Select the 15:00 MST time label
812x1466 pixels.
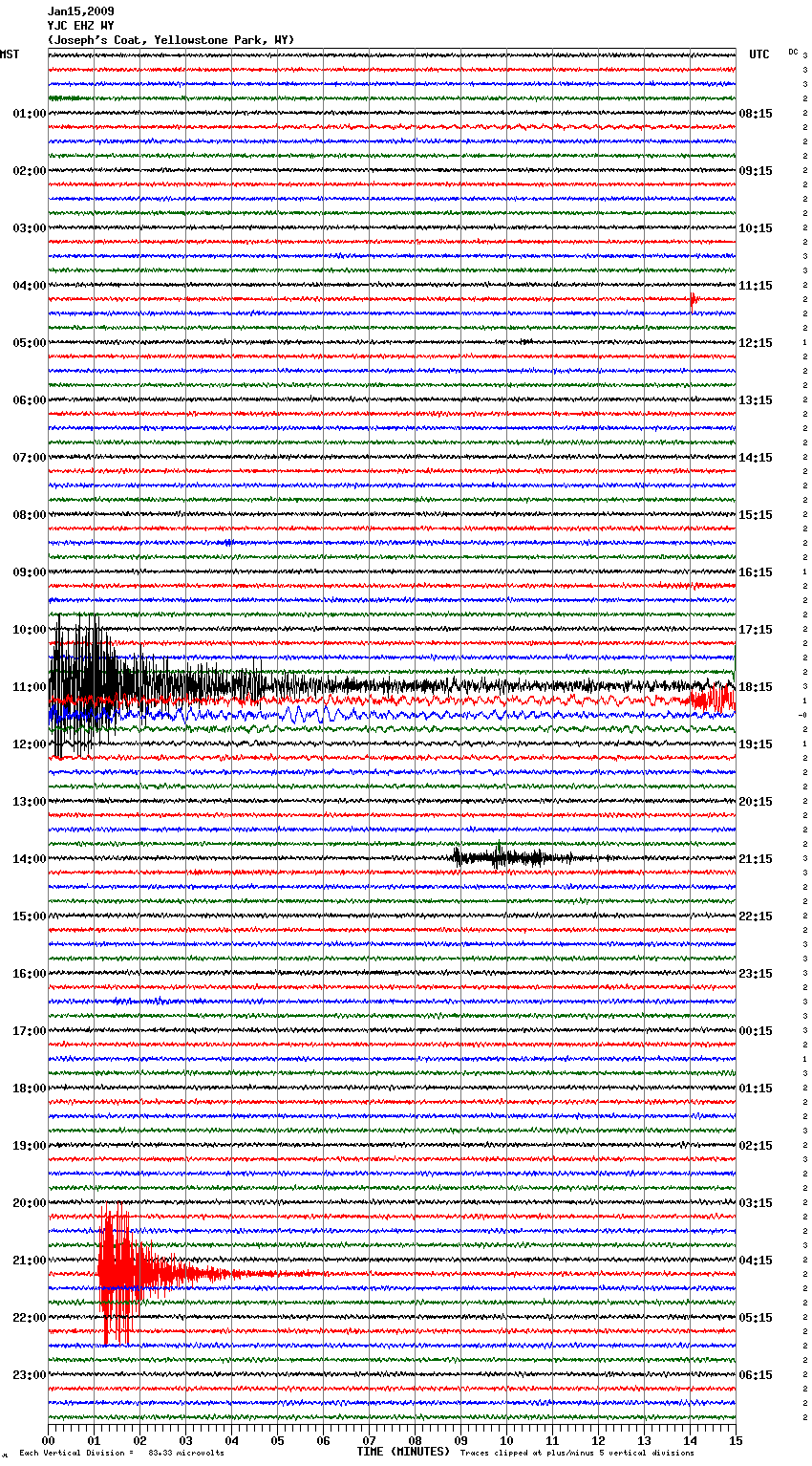tap(30, 916)
